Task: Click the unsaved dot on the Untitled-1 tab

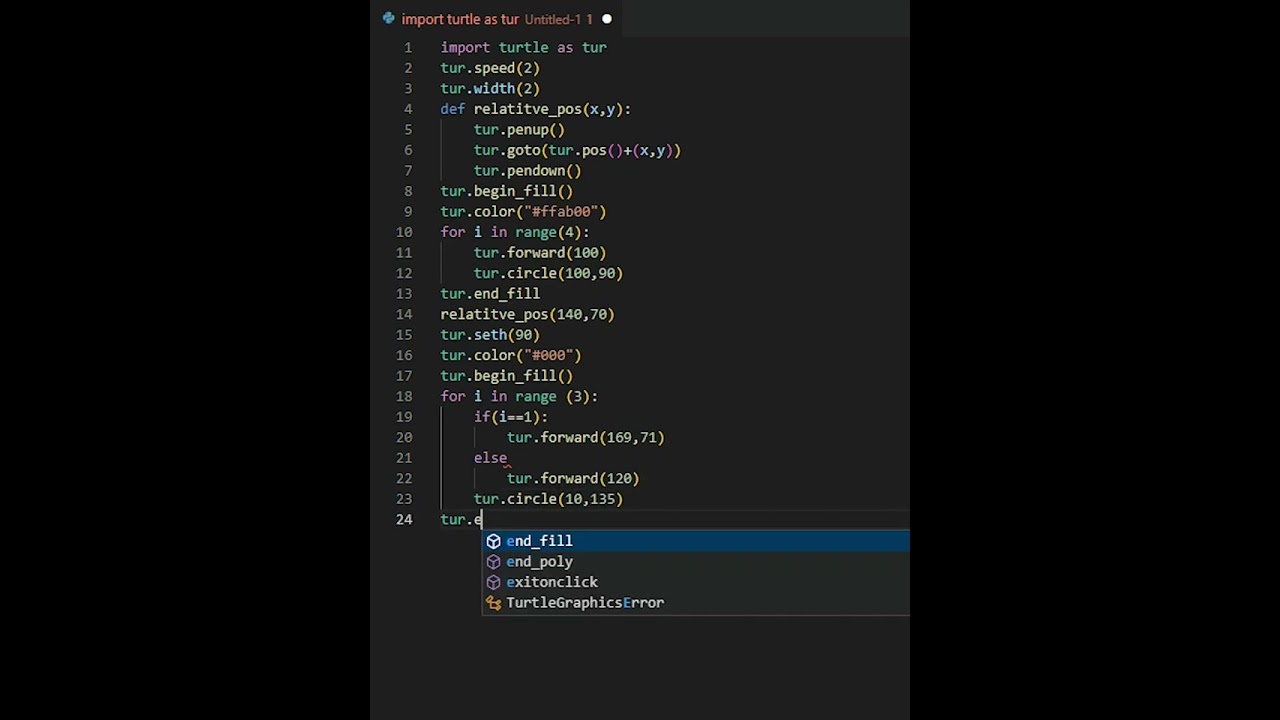Action: (606, 19)
